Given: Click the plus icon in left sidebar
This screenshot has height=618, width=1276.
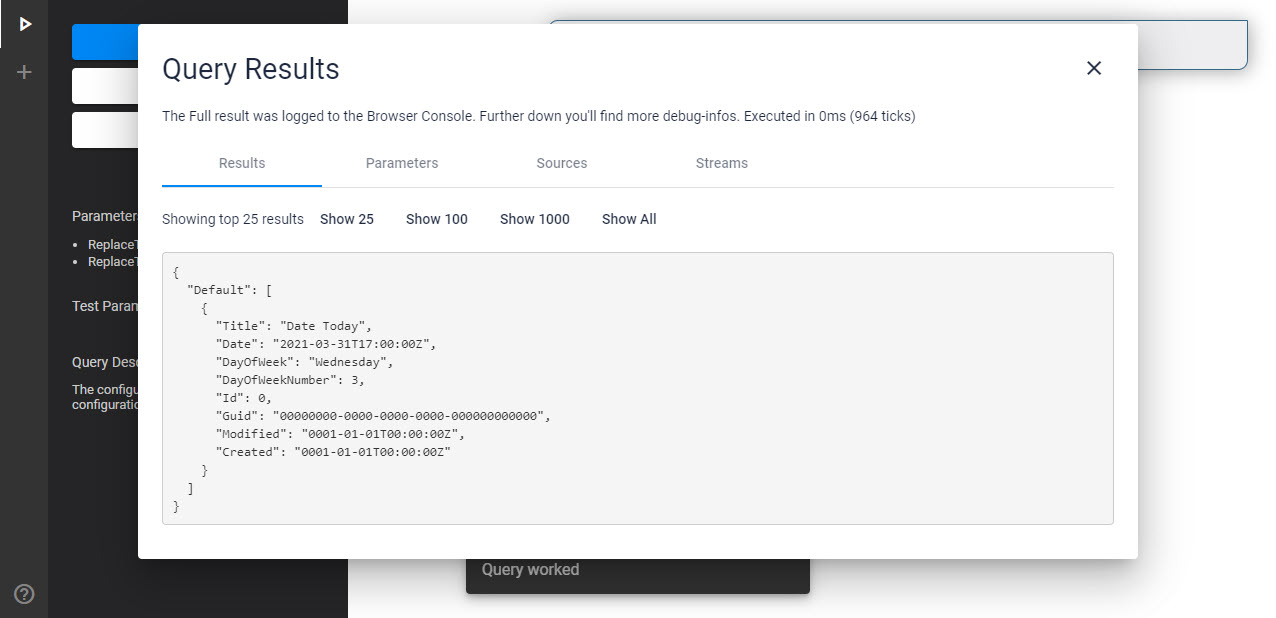Looking at the screenshot, I should tap(25, 72).
